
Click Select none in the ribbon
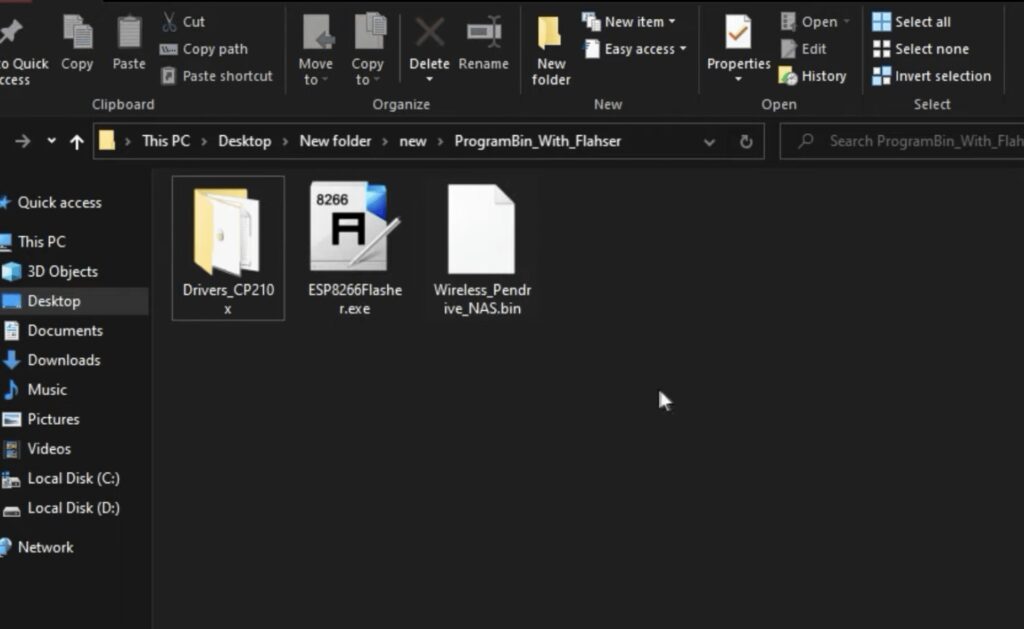click(921, 49)
